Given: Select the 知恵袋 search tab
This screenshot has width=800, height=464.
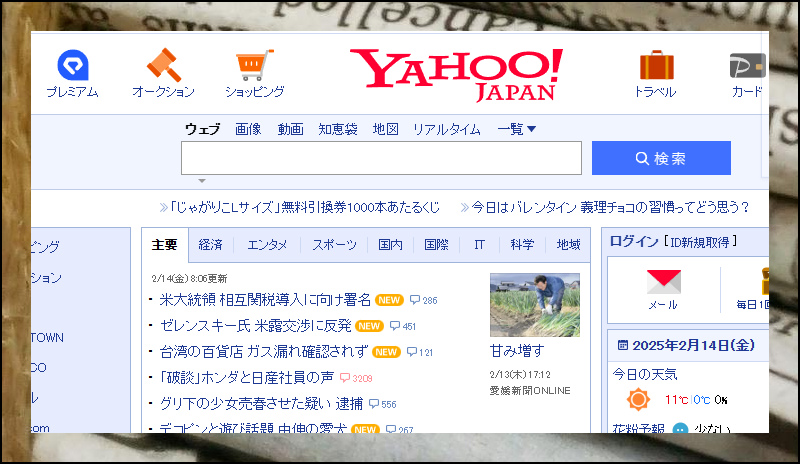Looking at the screenshot, I should tap(338, 129).
